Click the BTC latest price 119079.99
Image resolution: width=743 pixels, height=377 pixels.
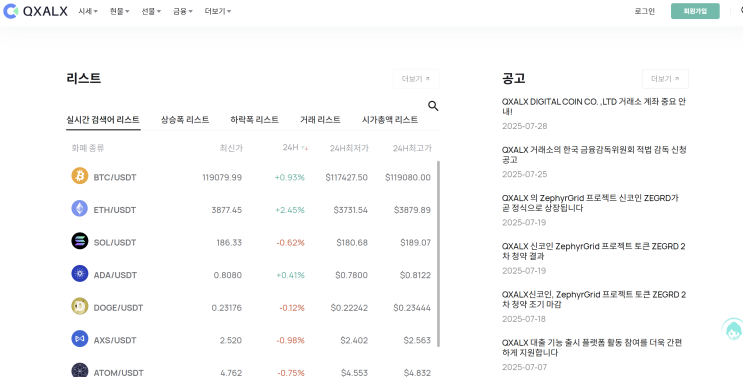[222, 177]
